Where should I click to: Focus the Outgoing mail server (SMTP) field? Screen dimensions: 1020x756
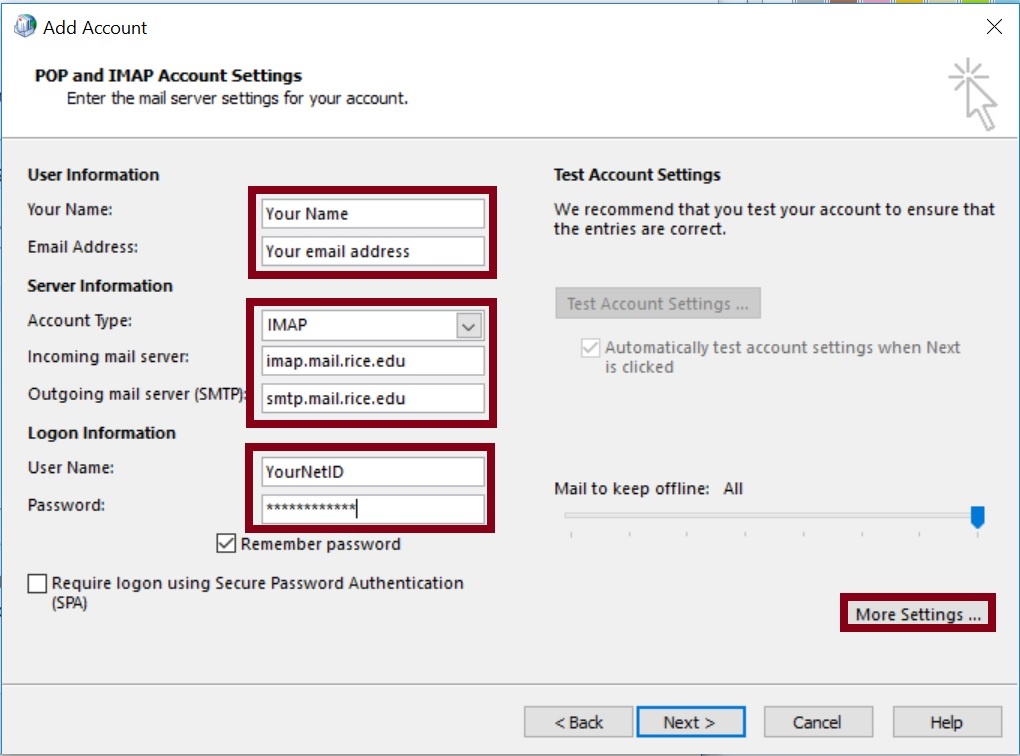click(373, 398)
